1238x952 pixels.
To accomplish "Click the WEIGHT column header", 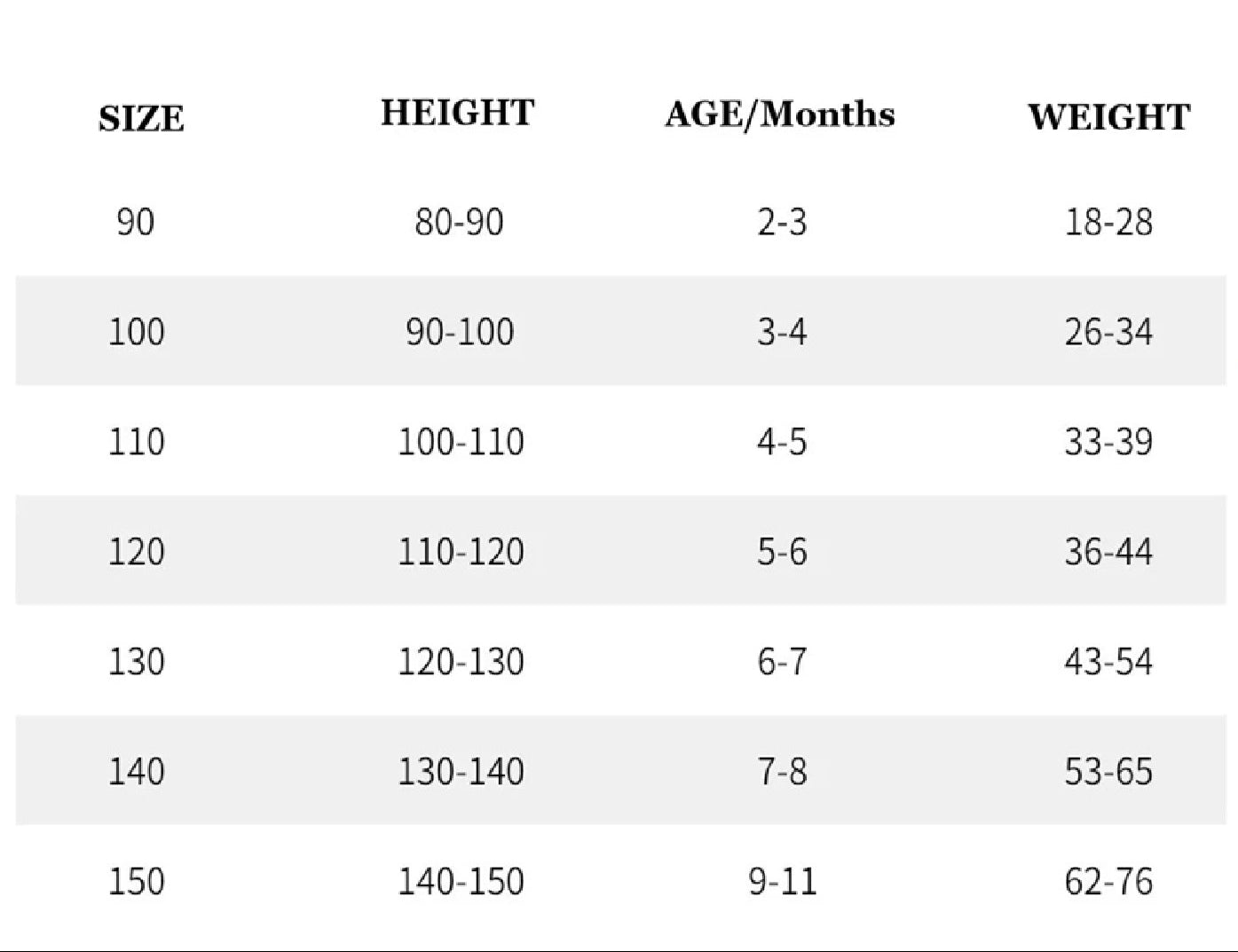I will tap(1108, 117).
